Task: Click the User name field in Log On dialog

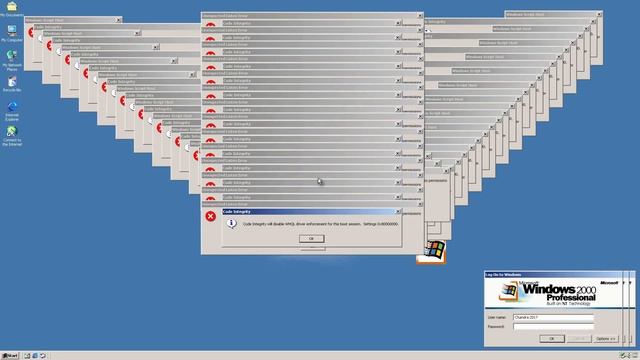Action: [x=553, y=317]
